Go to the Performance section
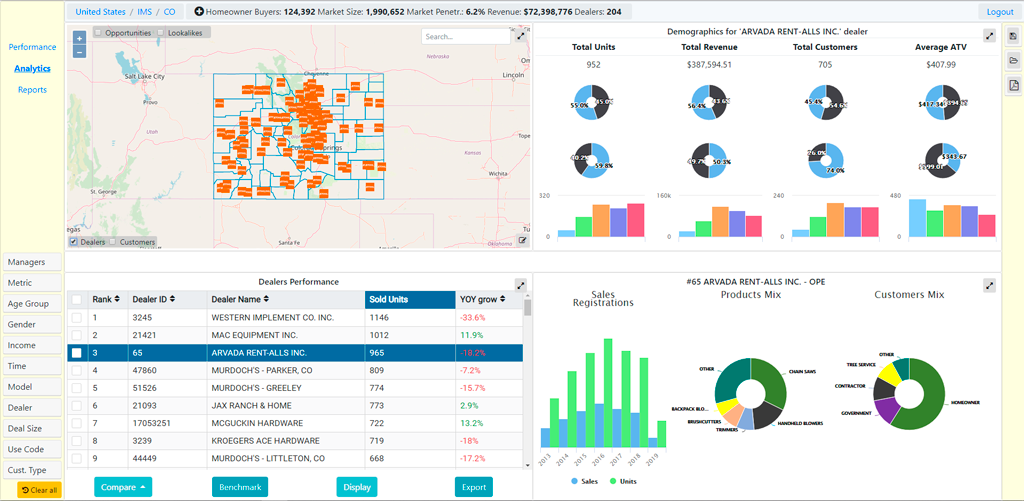Image resolution: width=1024 pixels, height=501 pixels. (32, 47)
